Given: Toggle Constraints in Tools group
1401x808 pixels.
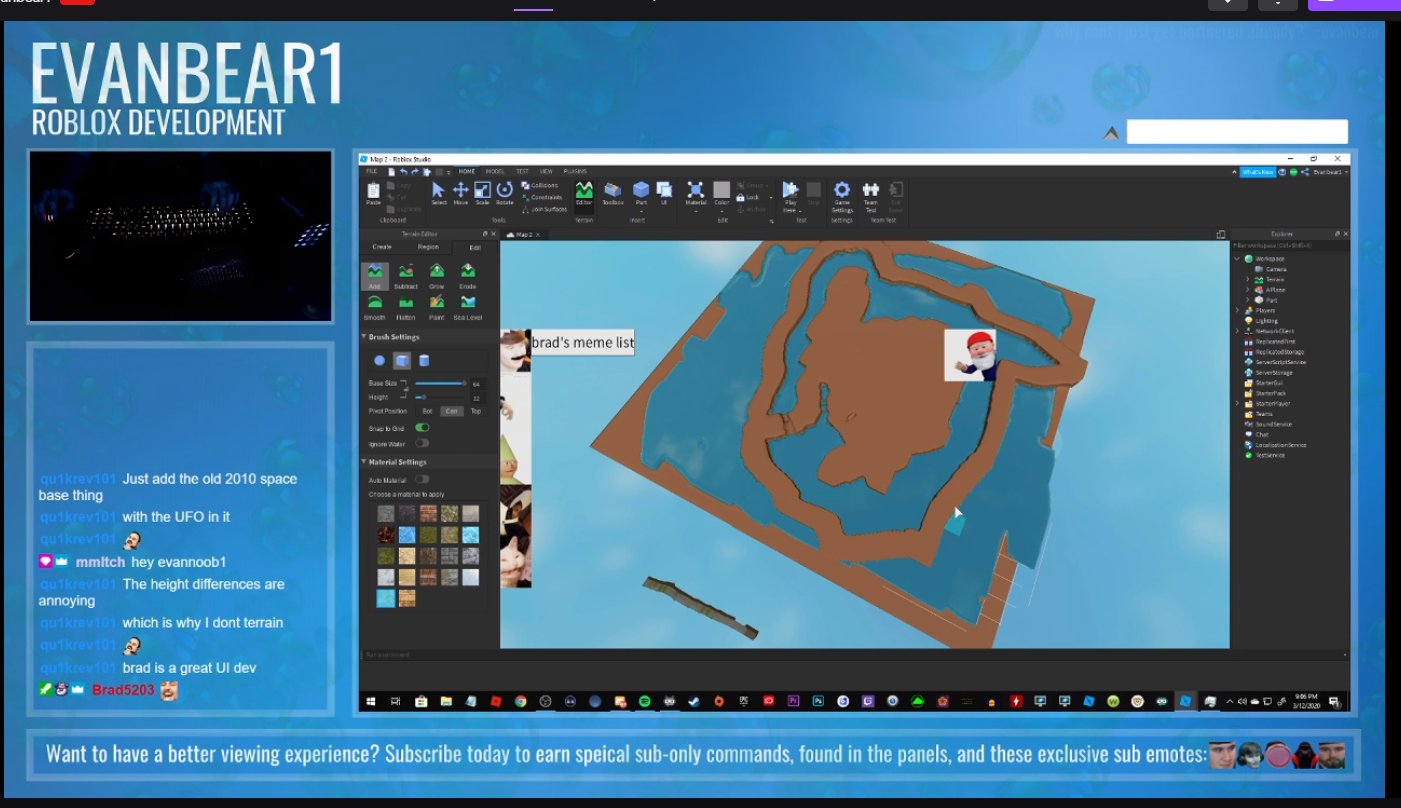Looking at the screenshot, I should (x=542, y=197).
